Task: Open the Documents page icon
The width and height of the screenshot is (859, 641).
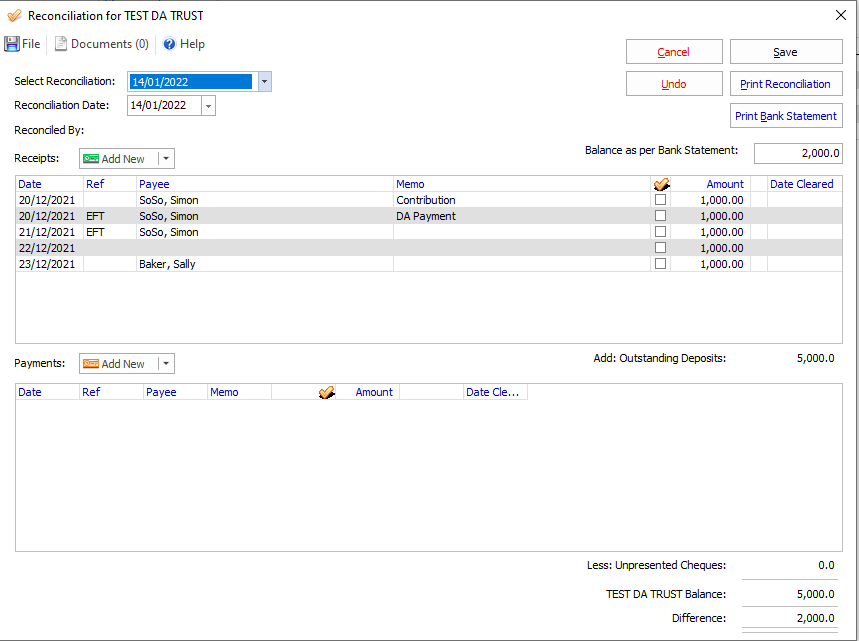Action: [61, 44]
